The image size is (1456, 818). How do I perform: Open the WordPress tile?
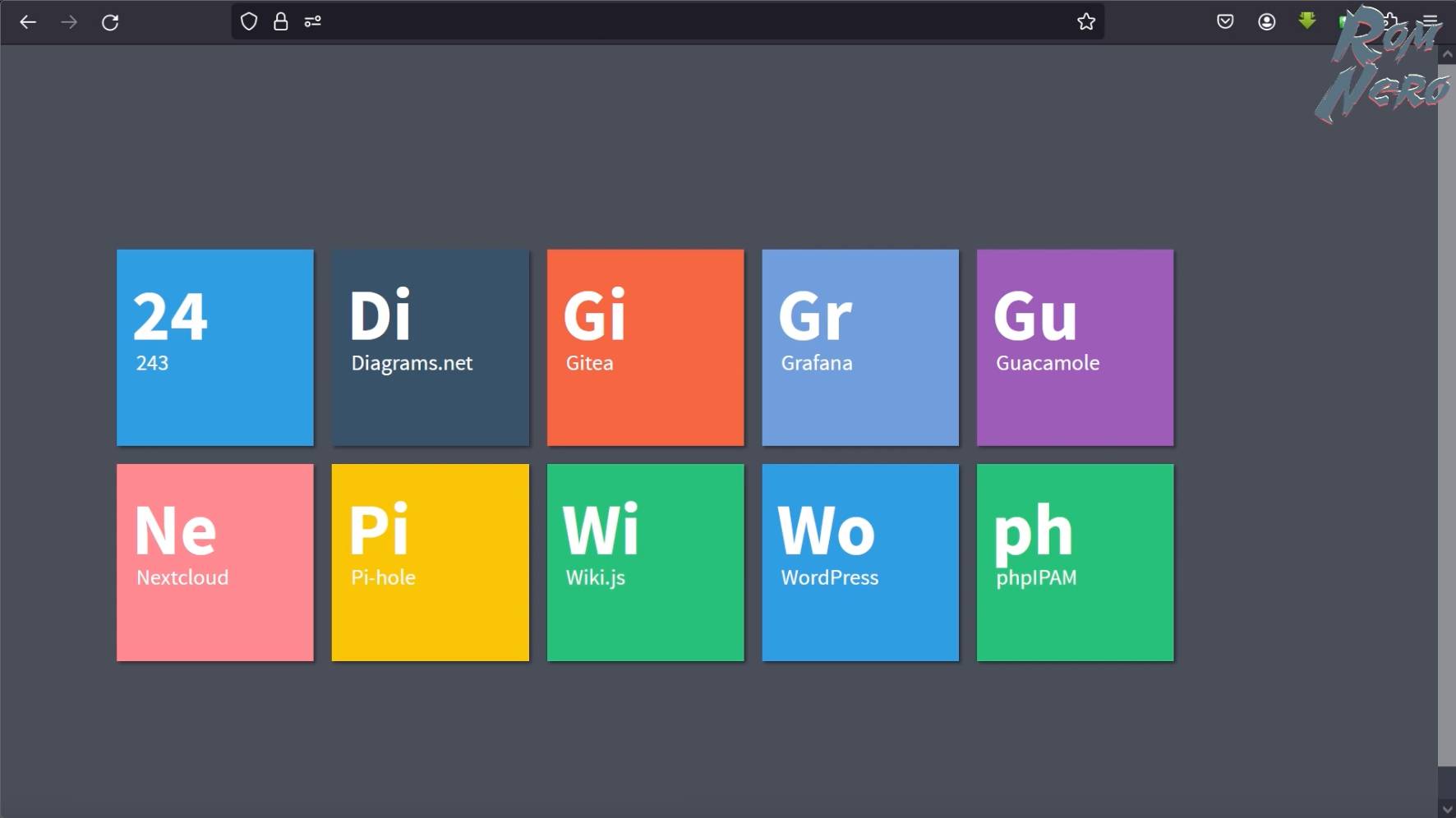click(860, 563)
